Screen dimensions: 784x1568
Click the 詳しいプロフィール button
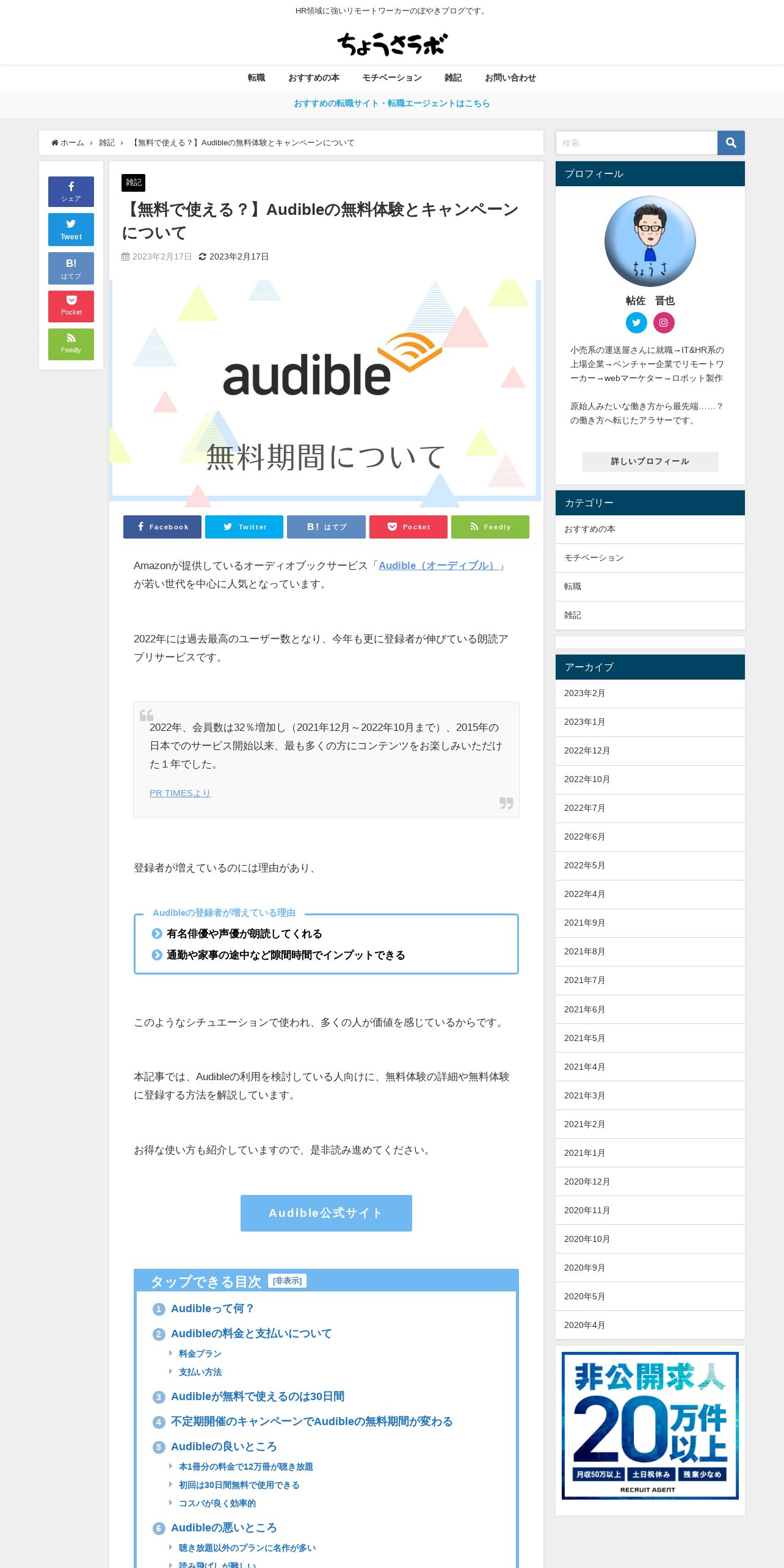[x=650, y=462]
